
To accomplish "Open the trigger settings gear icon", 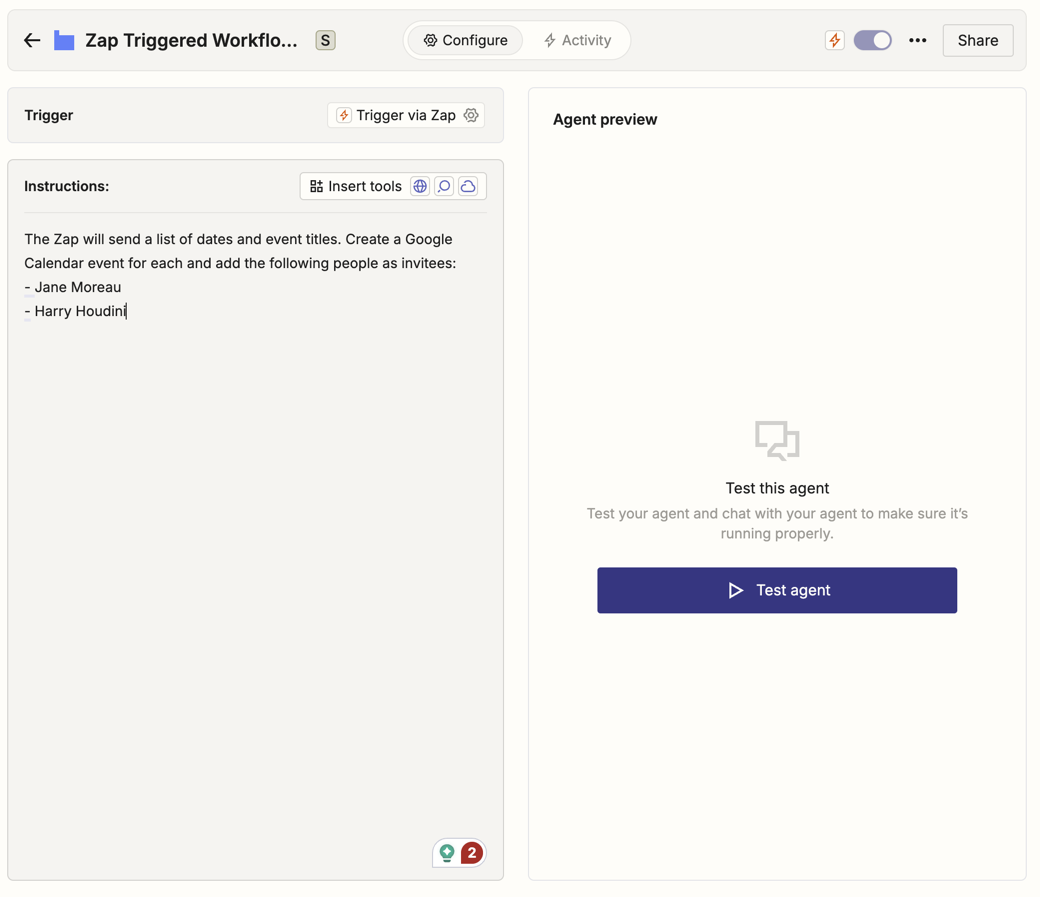I will coord(471,116).
